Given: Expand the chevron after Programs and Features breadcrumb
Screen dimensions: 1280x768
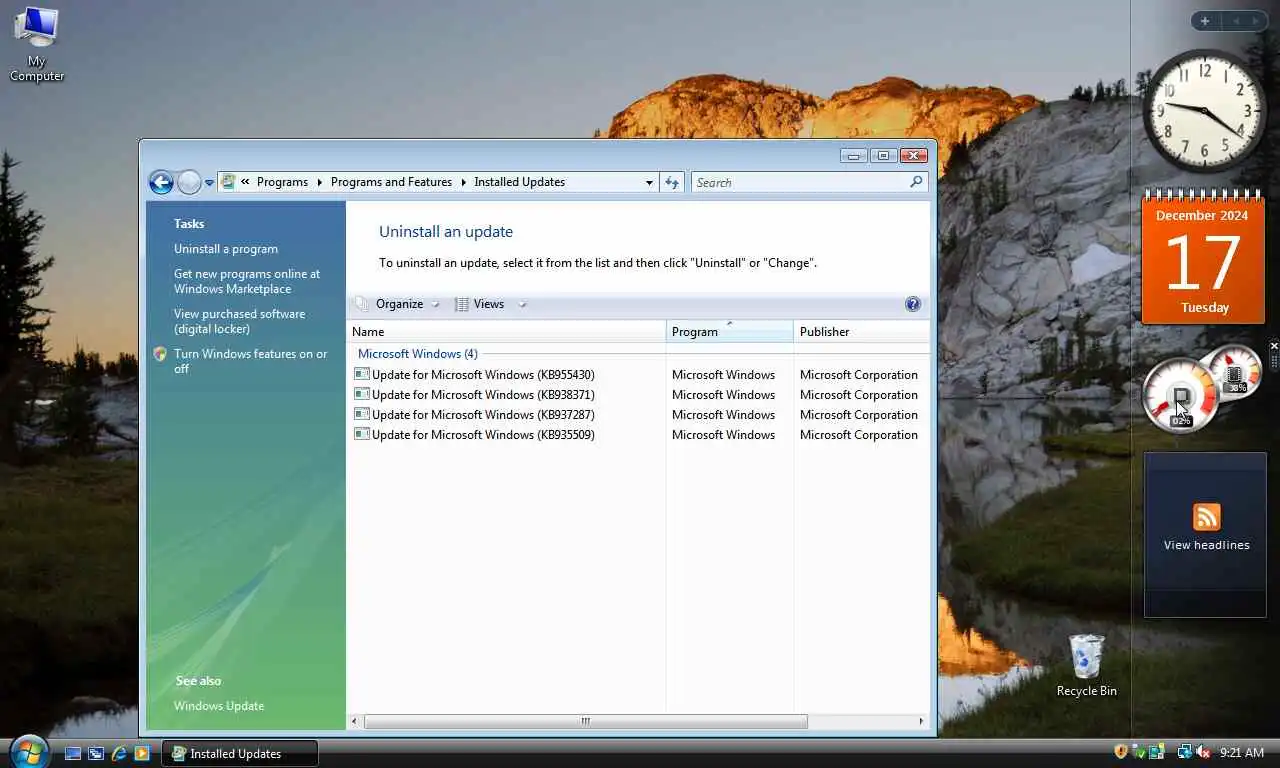Looking at the screenshot, I should 463,182.
